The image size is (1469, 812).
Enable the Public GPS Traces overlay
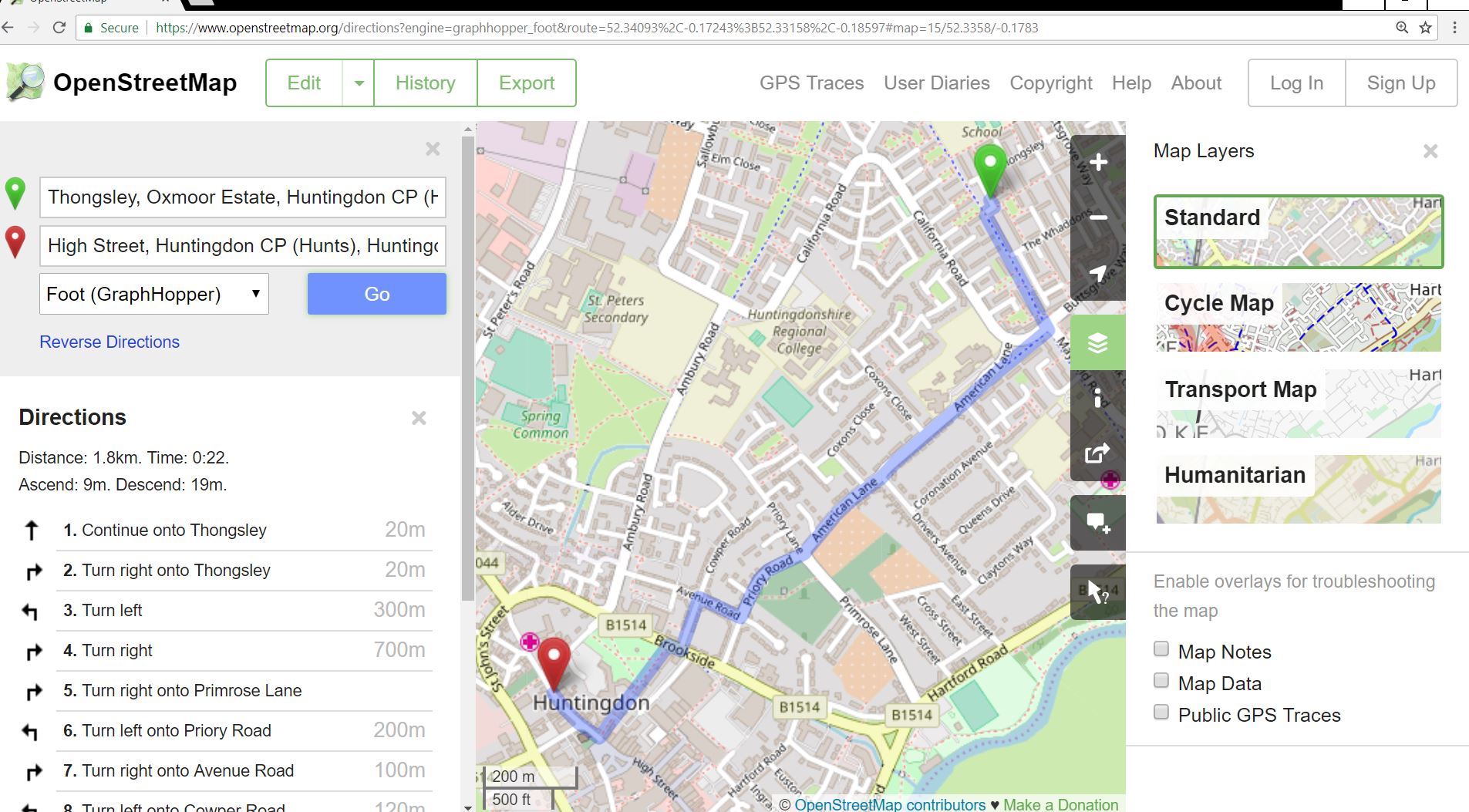tap(1161, 712)
